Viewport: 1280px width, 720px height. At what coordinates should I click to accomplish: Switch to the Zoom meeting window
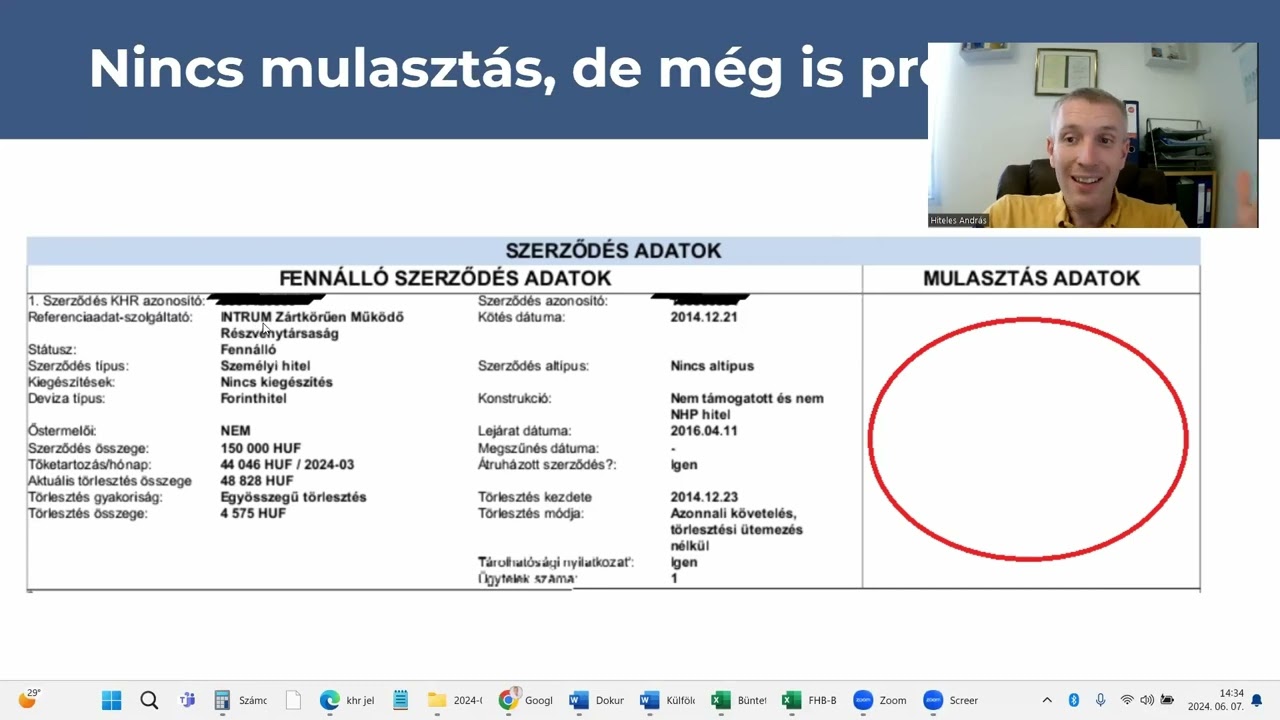pyautogui.click(x=880, y=700)
